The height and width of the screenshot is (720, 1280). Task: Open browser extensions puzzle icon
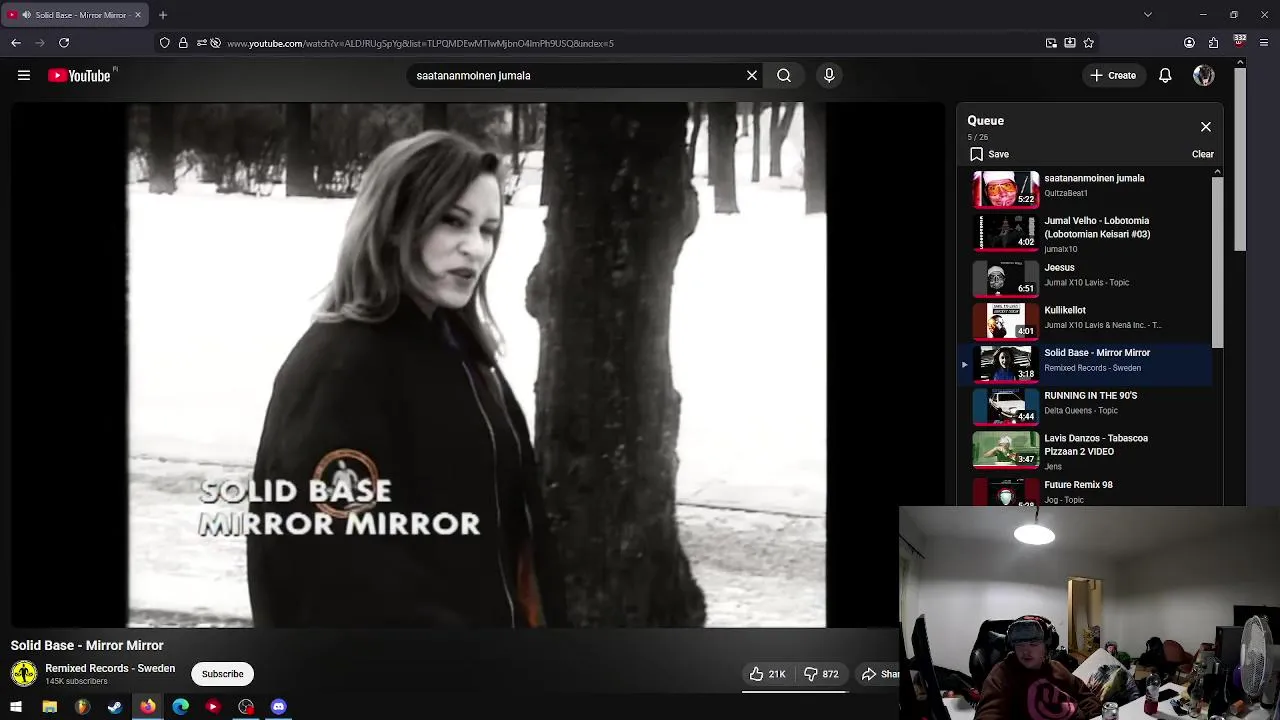click(1214, 43)
